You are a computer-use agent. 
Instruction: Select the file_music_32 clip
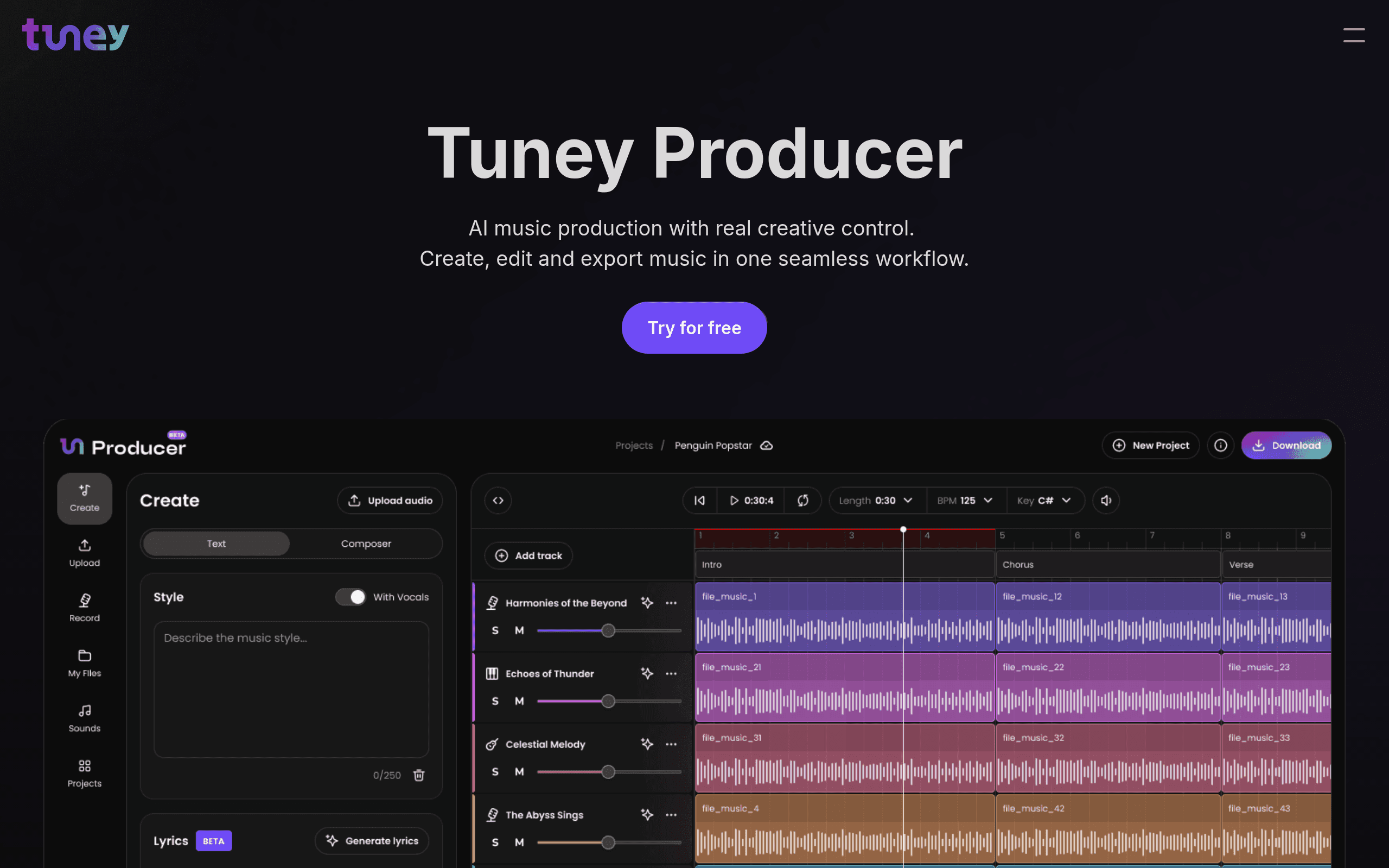click(x=1108, y=758)
